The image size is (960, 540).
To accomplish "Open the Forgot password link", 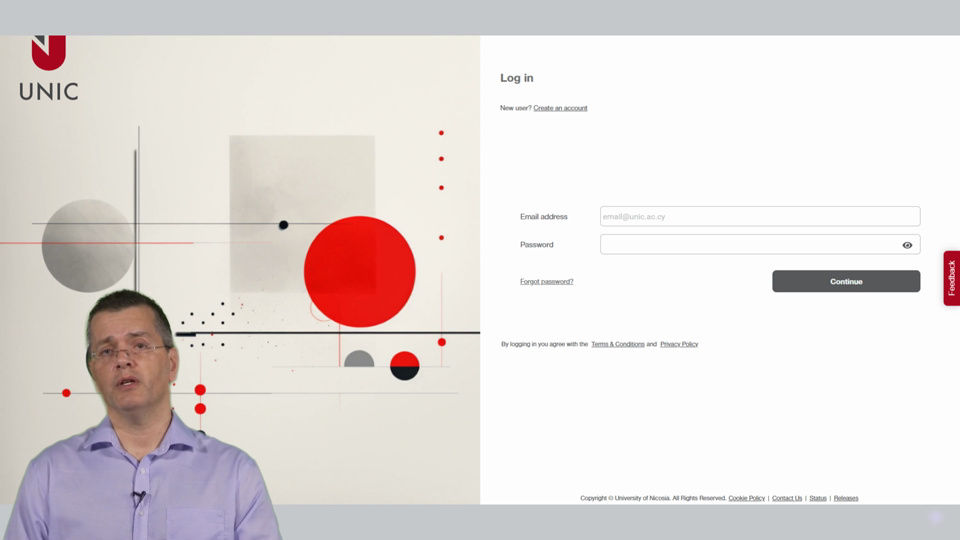I will pyautogui.click(x=546, y=282).
